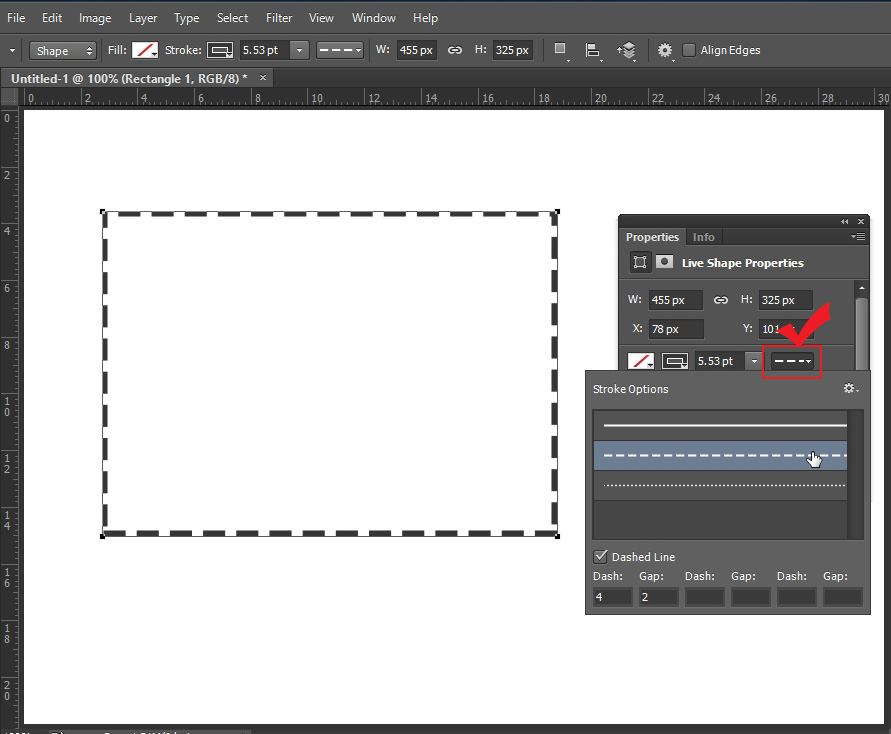Screen dimensions: 891x734
Task: Collapse the Properties panel with double arrows
Action: point(844,222)
